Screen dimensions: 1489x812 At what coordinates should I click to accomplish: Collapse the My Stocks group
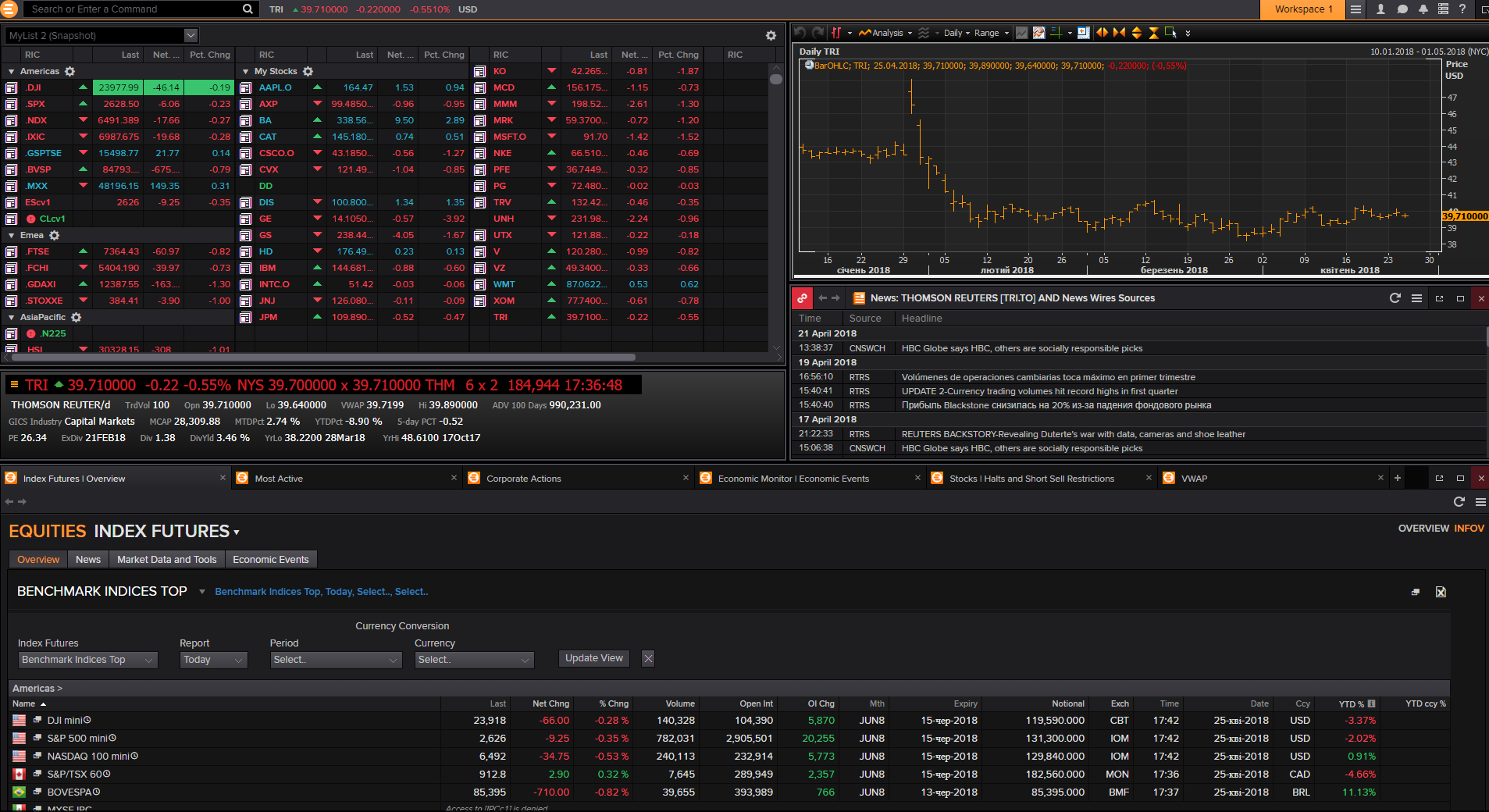click(x=245, y=71)
